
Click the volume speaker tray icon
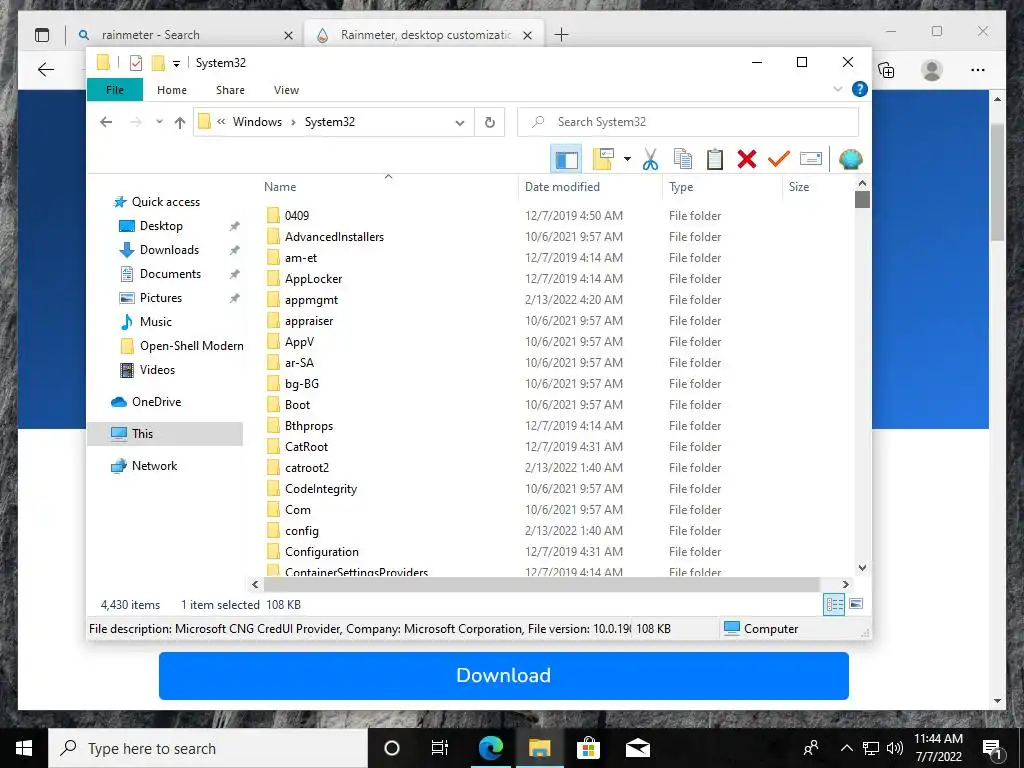tap(895, 748)
